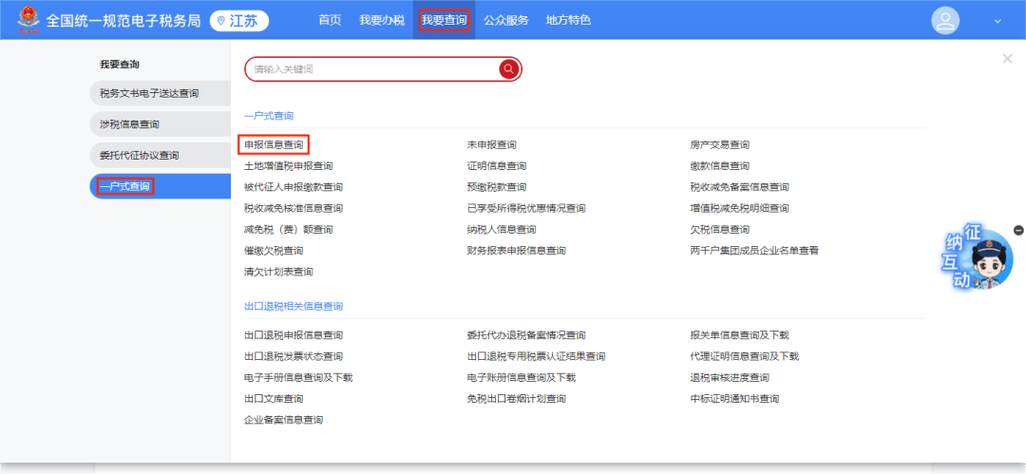The image size is (1026, 474).
Task: Open the 公众服务 menu
Action: [x=506, y=20]
